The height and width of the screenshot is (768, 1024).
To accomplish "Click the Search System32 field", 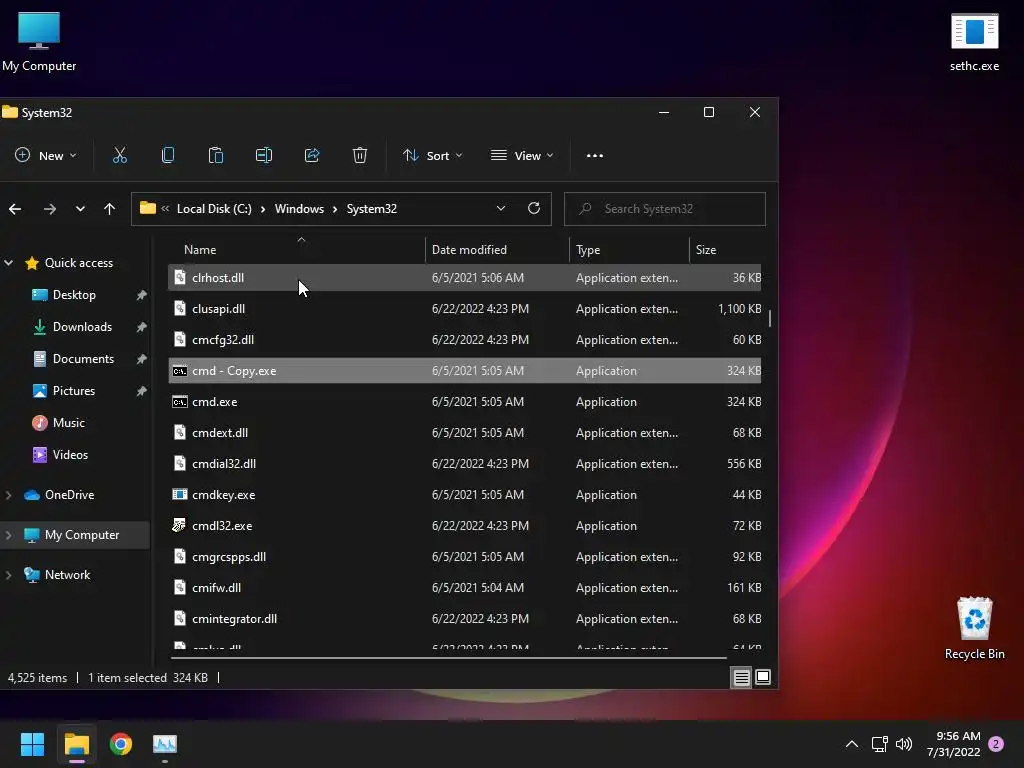I will [665, 208].
